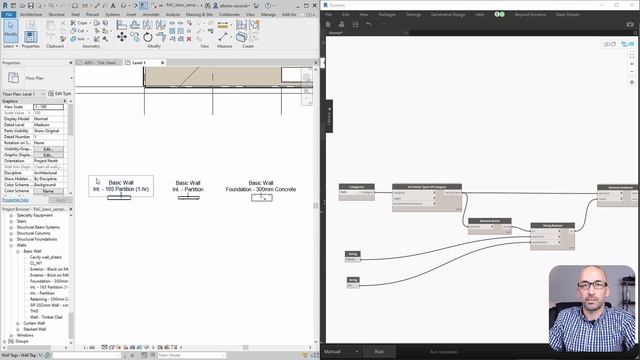Screen dimensions: 640x360
Task: Expand the Windows node in Project Browser
Action: [x=11, y=335]
